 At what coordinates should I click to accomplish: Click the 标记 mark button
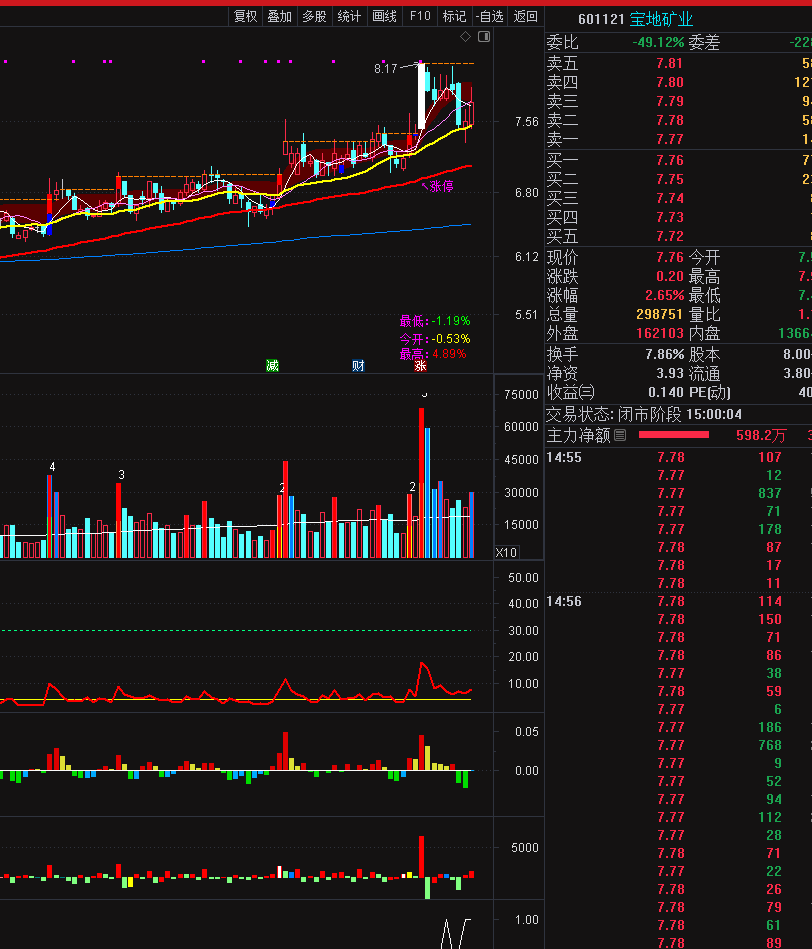point(454,16)
